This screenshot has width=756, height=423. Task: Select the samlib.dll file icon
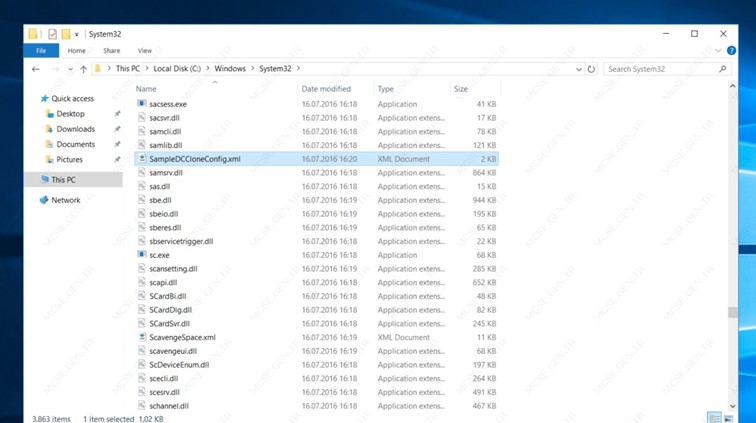(x=142, y=145)
